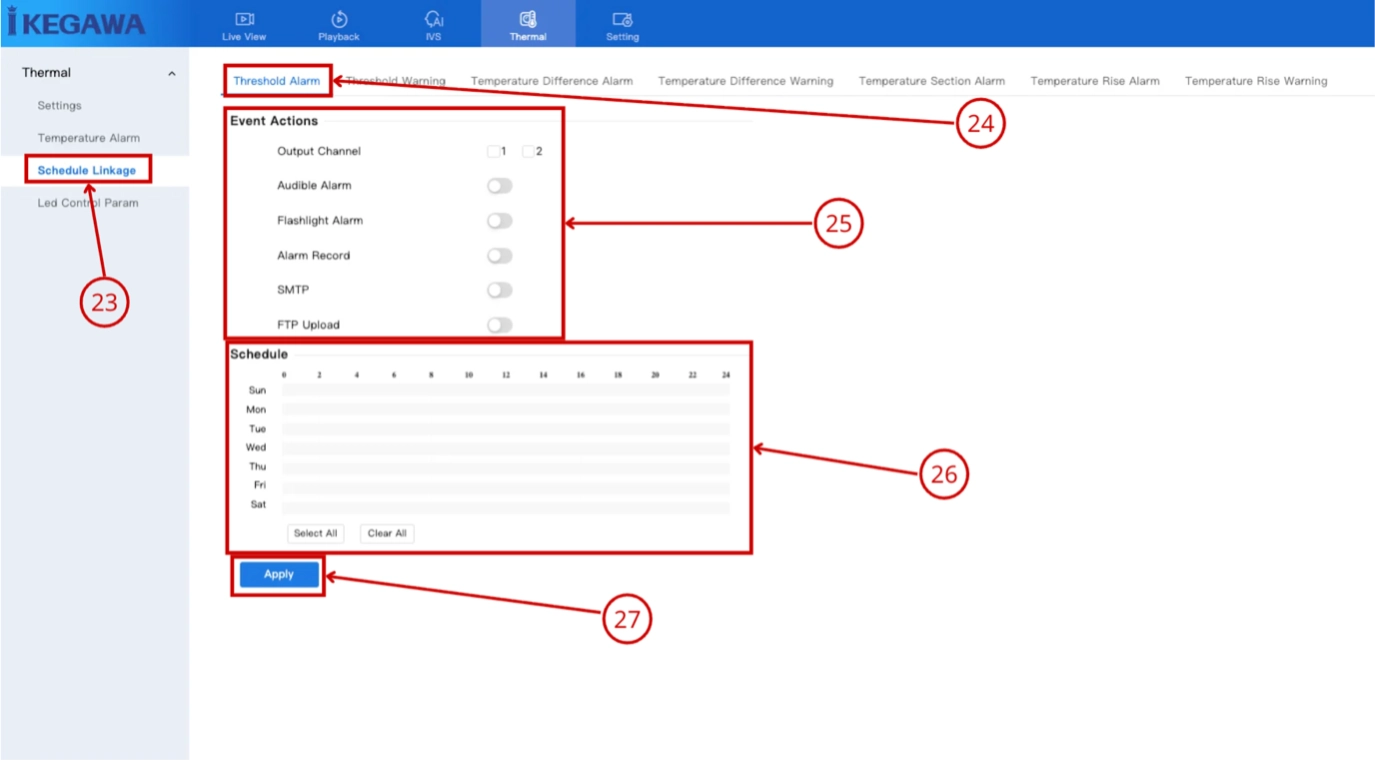The height and width of the screenshot is (763, 1375).
Task: Click the Wed schedule time bar
Action: click(506, 448)
